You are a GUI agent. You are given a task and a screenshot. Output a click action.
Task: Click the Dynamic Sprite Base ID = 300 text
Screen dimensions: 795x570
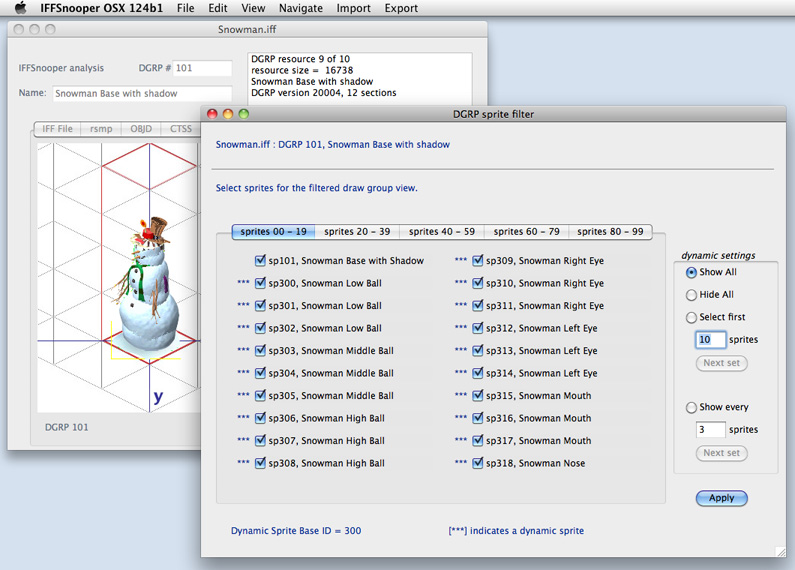(x=296, y=531)
